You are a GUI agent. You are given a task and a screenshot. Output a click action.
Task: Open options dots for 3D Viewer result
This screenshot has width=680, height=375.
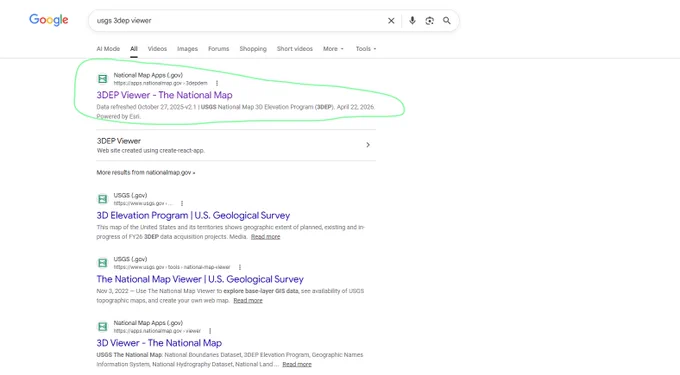click(210, 331)
